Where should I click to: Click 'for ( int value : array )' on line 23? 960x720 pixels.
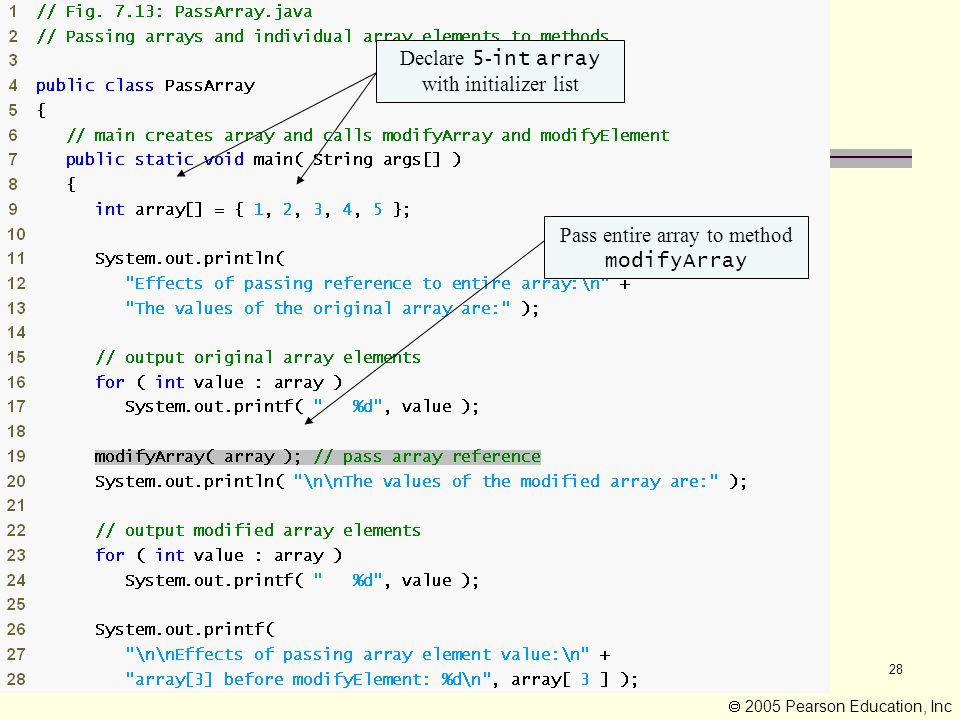[219, 555]
